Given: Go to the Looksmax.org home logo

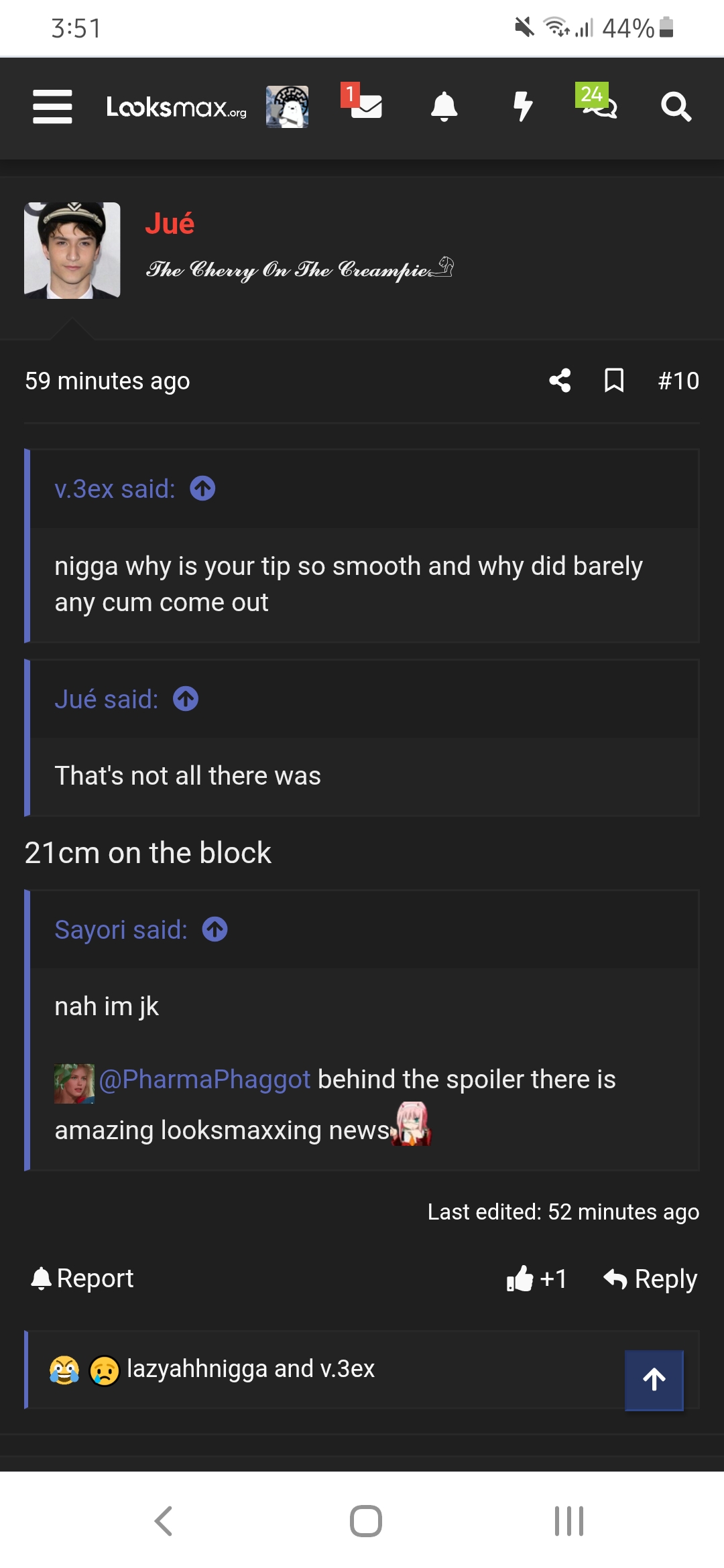Looking at the screenshot, I should pos(176,107).
